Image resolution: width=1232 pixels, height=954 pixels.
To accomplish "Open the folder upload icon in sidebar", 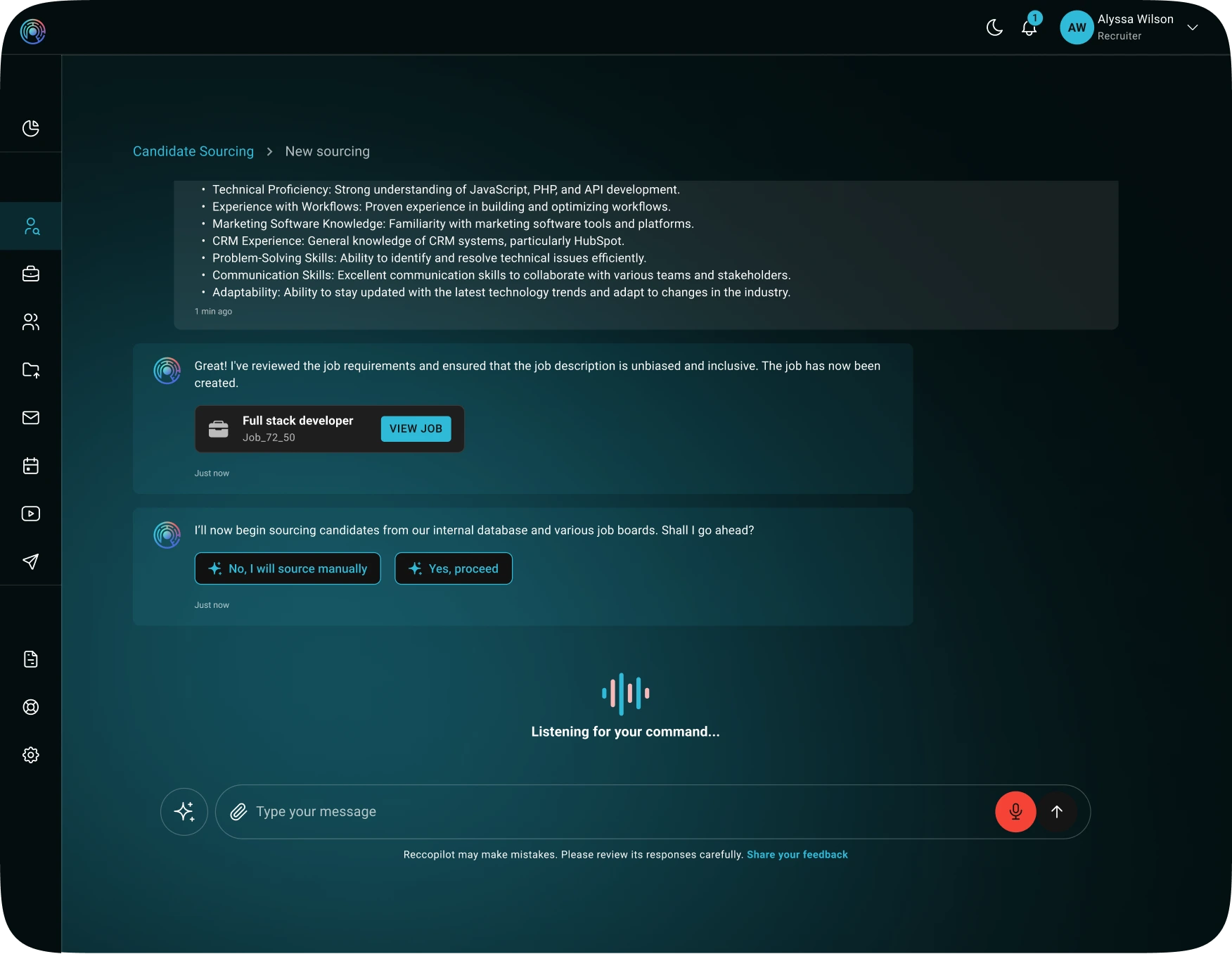I will pos(31,370).
